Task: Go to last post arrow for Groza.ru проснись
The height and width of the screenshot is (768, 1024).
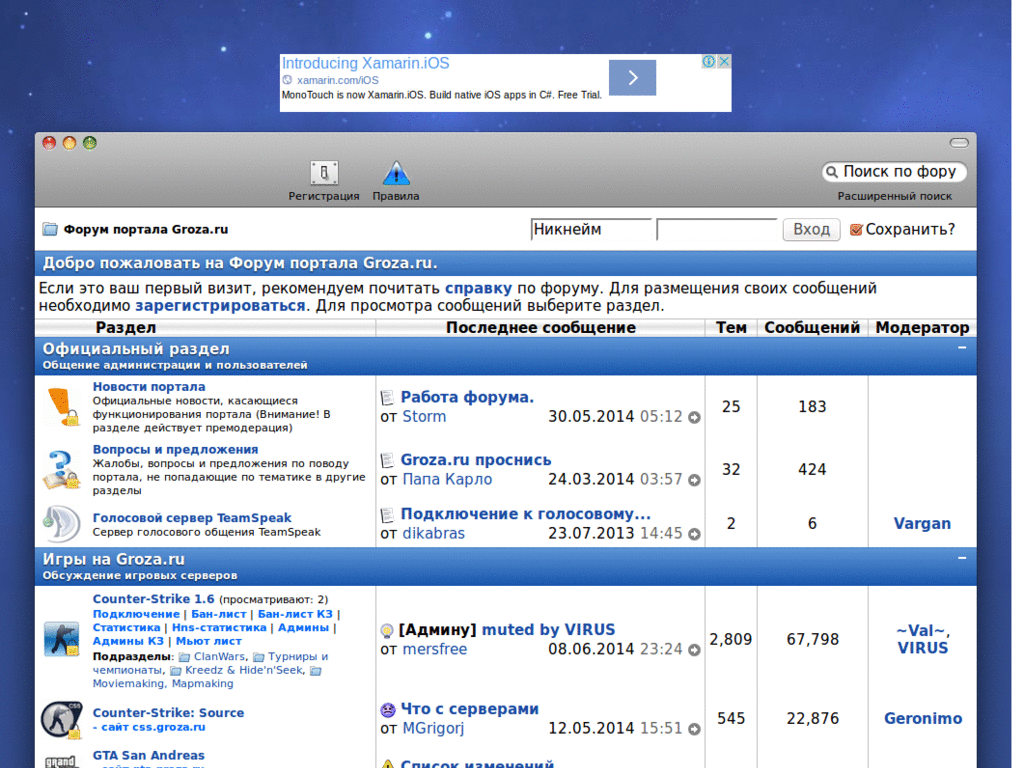Action: [x=694, y=480]
